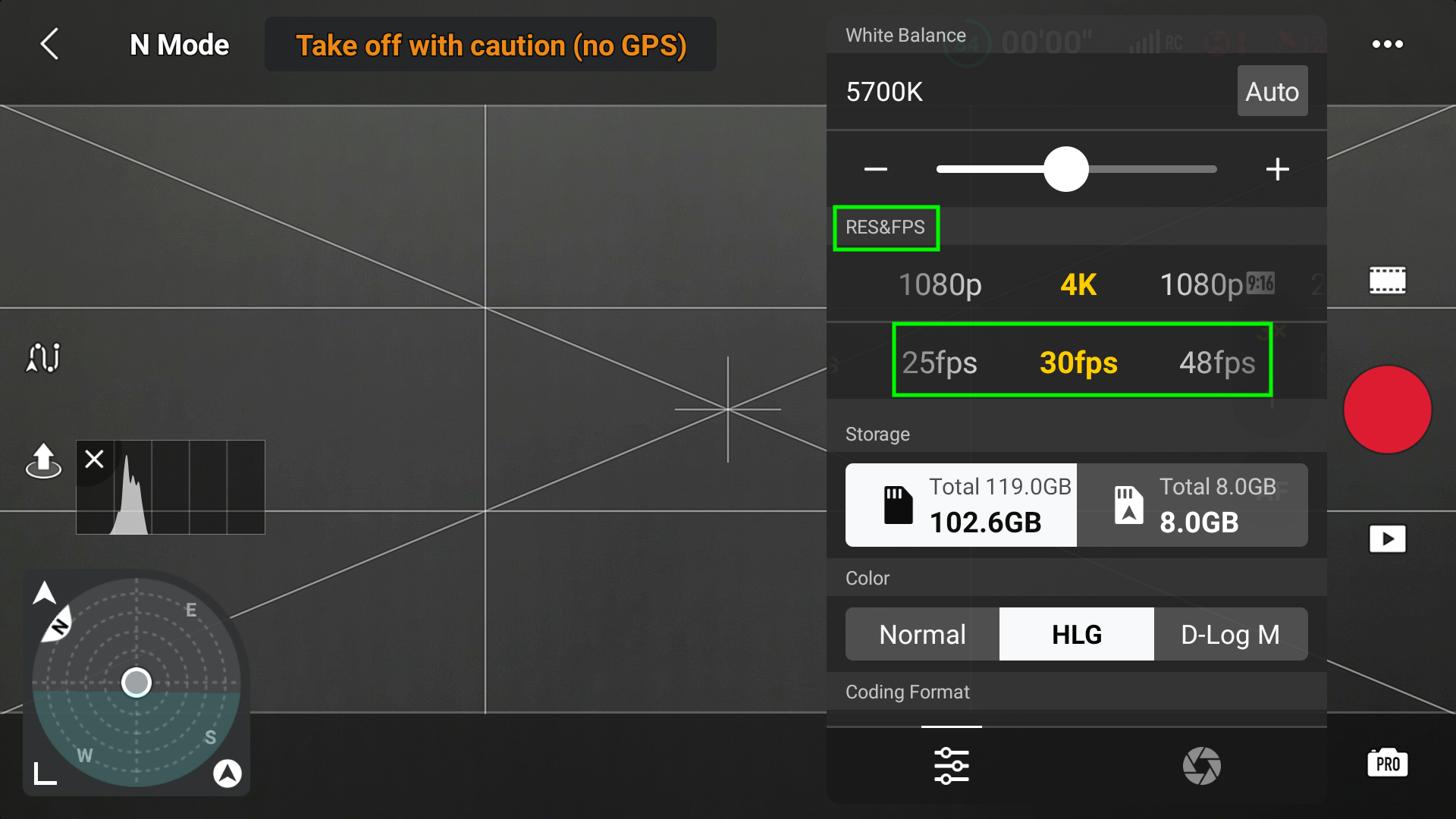Tap the attitude indicator center dot
The width and height of the screenshot is (1456, 819).
pyautogui.click(x=136, y=682)
